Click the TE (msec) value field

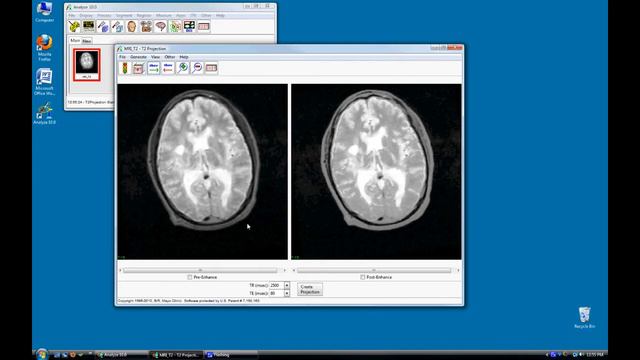(277, 293)
